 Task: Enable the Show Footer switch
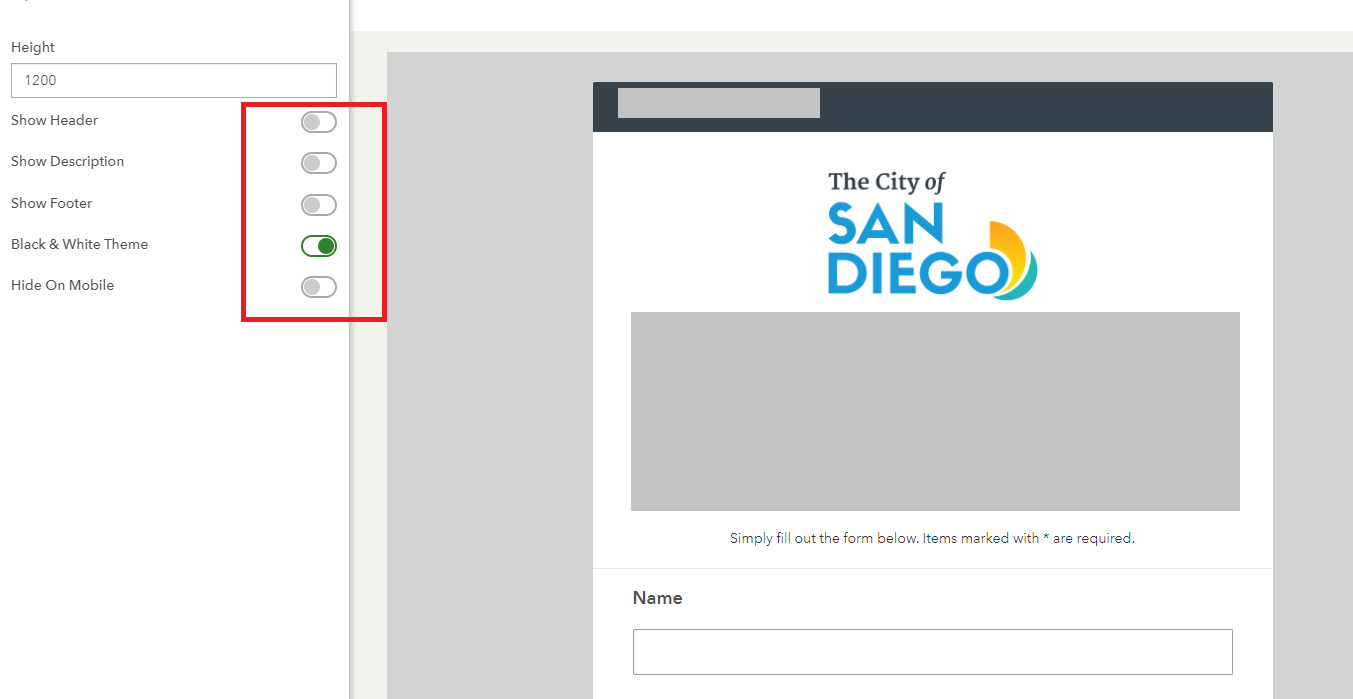coord(318,205)
